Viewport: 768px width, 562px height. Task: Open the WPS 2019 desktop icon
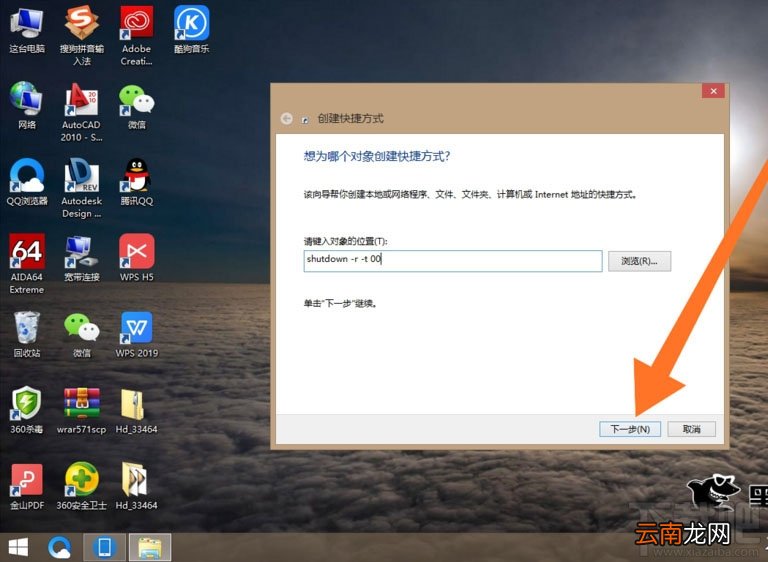[137, 335]
